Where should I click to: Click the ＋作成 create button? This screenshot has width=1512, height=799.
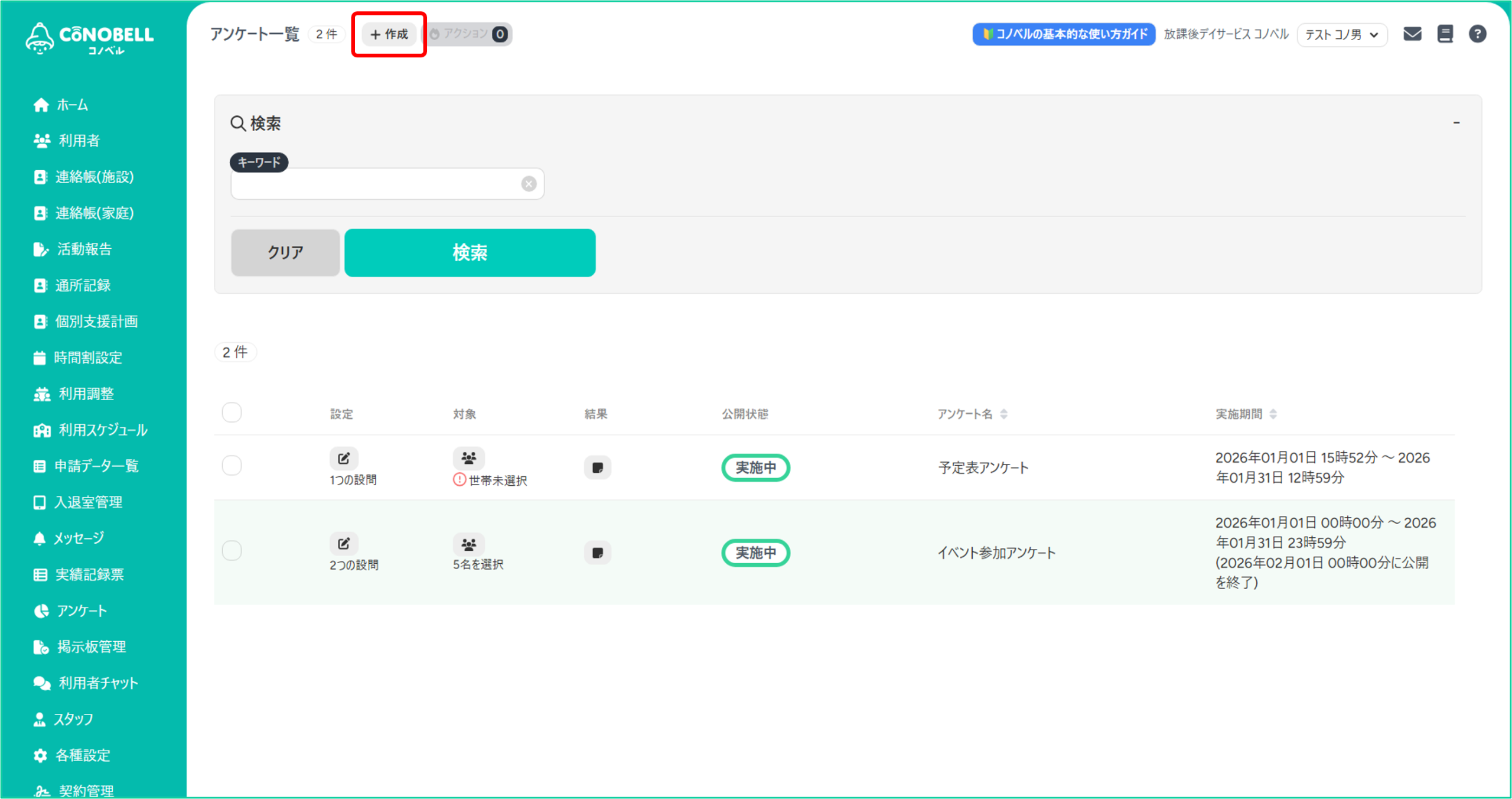pyautogui.click(x=389, y=34)
